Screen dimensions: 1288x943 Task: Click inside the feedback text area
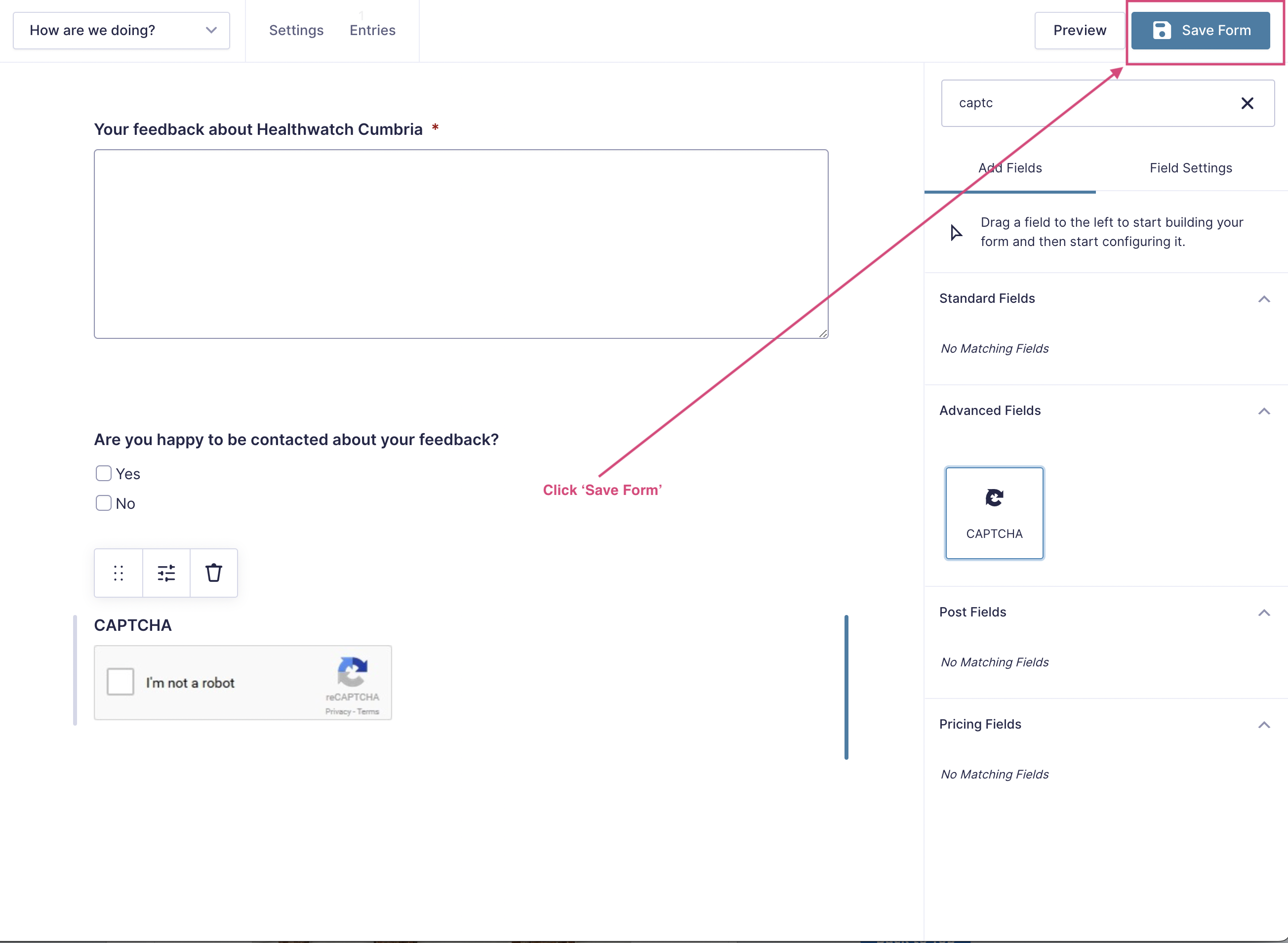tap(461, 244)
